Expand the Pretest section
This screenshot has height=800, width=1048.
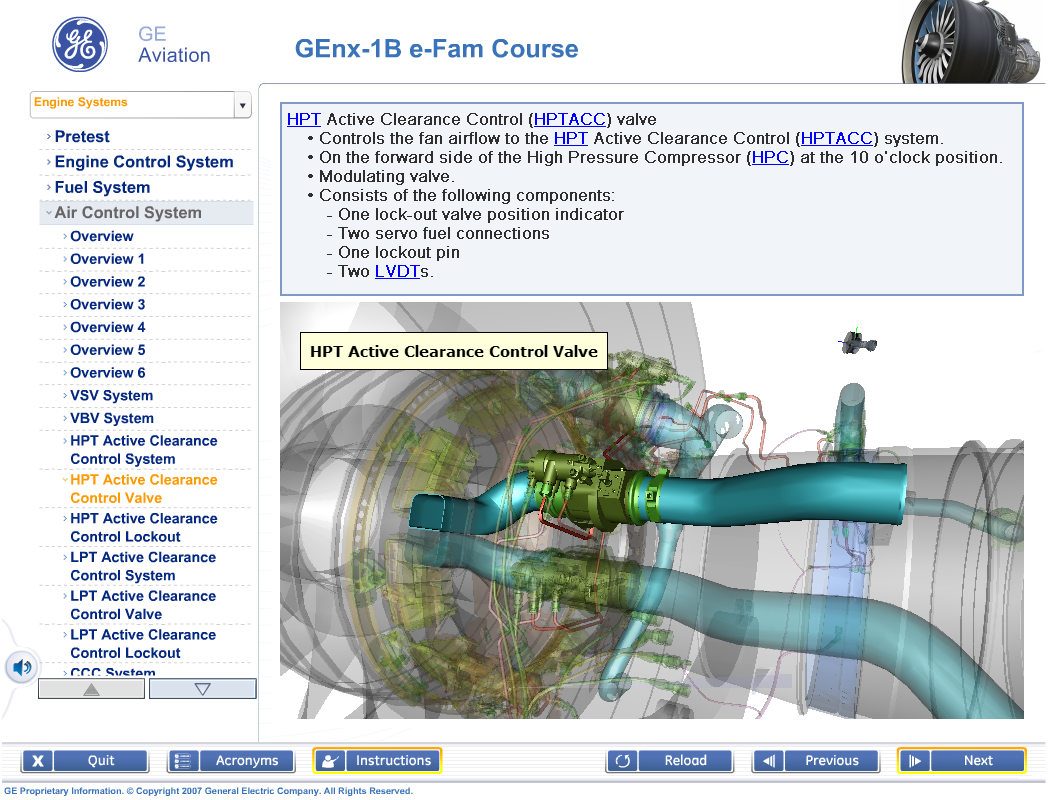tap(82, 136)
